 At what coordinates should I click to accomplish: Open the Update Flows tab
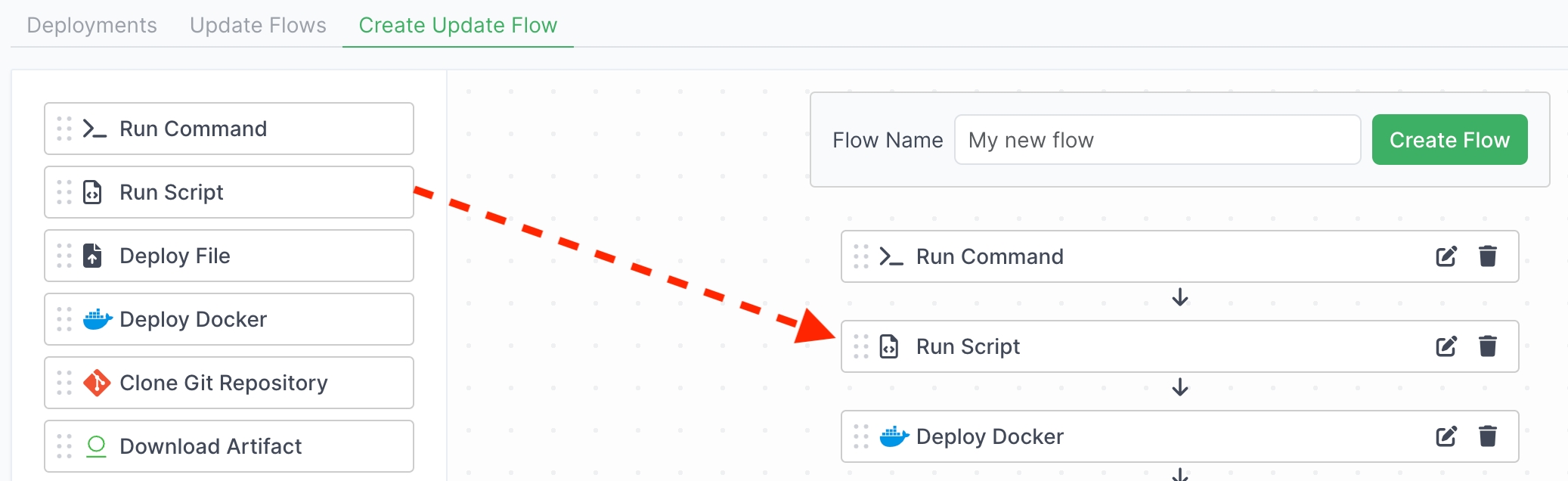coord(258,25)
